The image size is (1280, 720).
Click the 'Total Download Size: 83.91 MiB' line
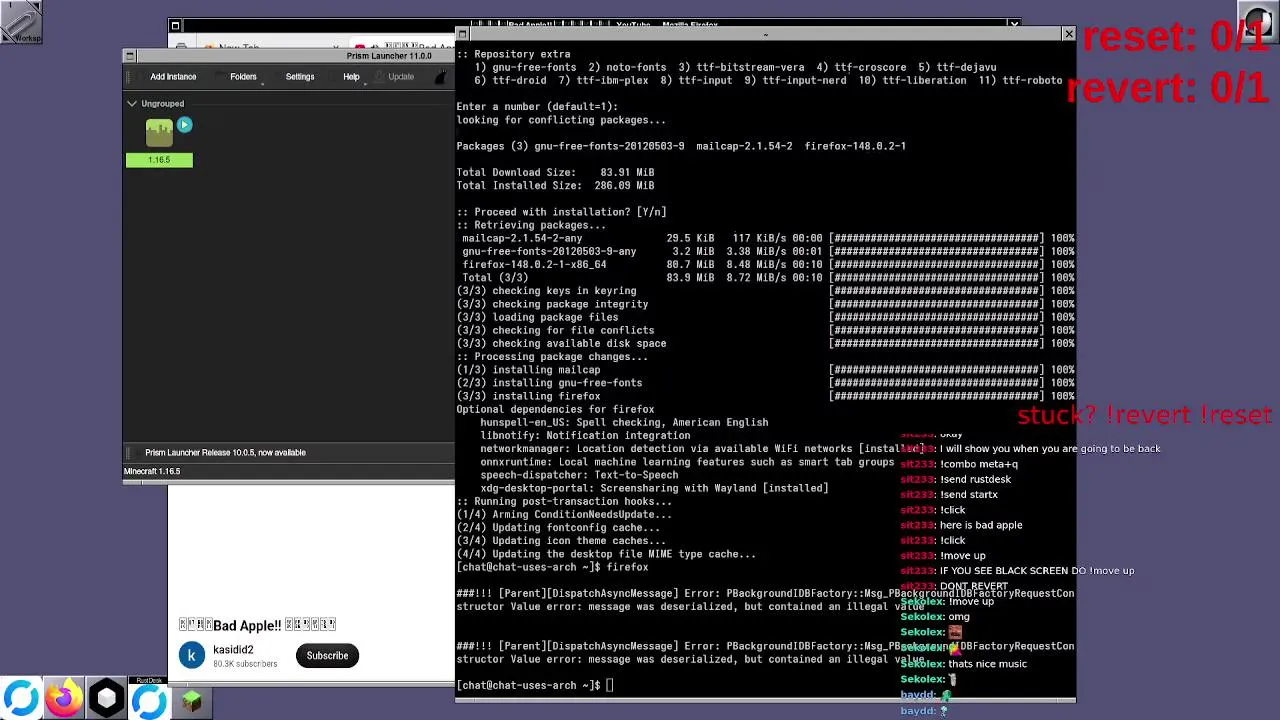(555, 172)
